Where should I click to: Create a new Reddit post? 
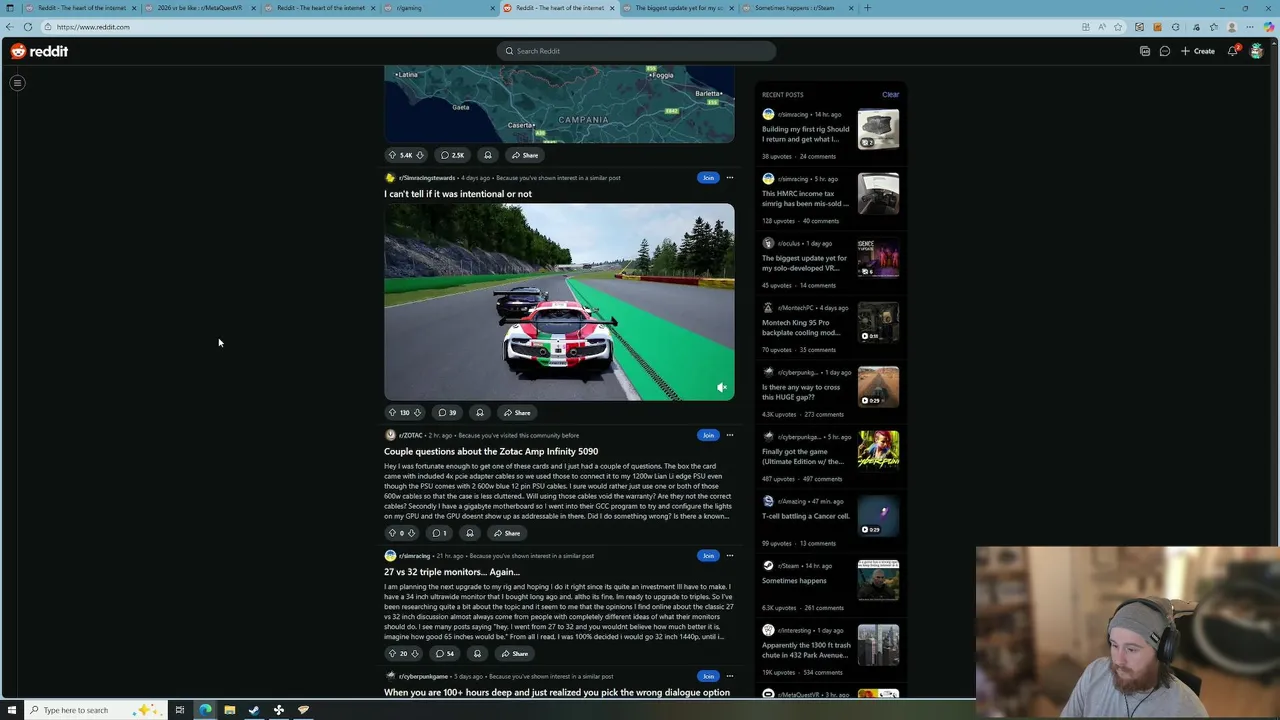1198,51
